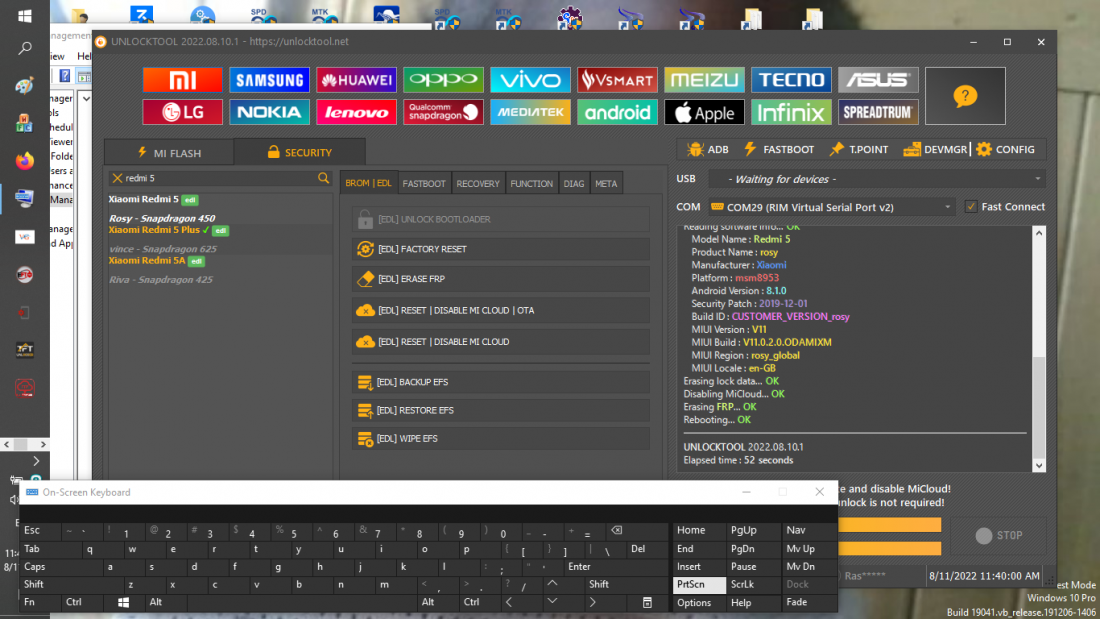Click the STOP button
The height and width of the screenshot is (619, 1100).
999,535
